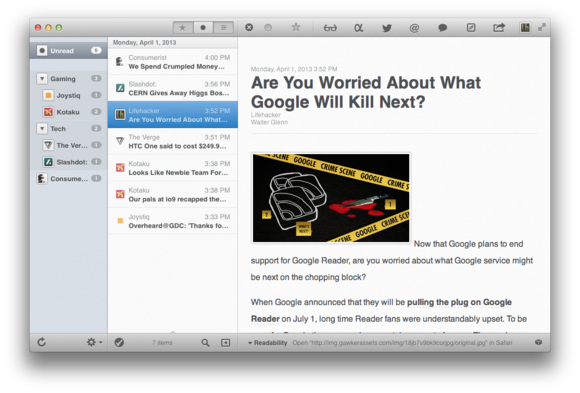Click Joystiq icon on Overheard@GDC row
This screenshot has width=580, height=393.
[x=120, y=221]
